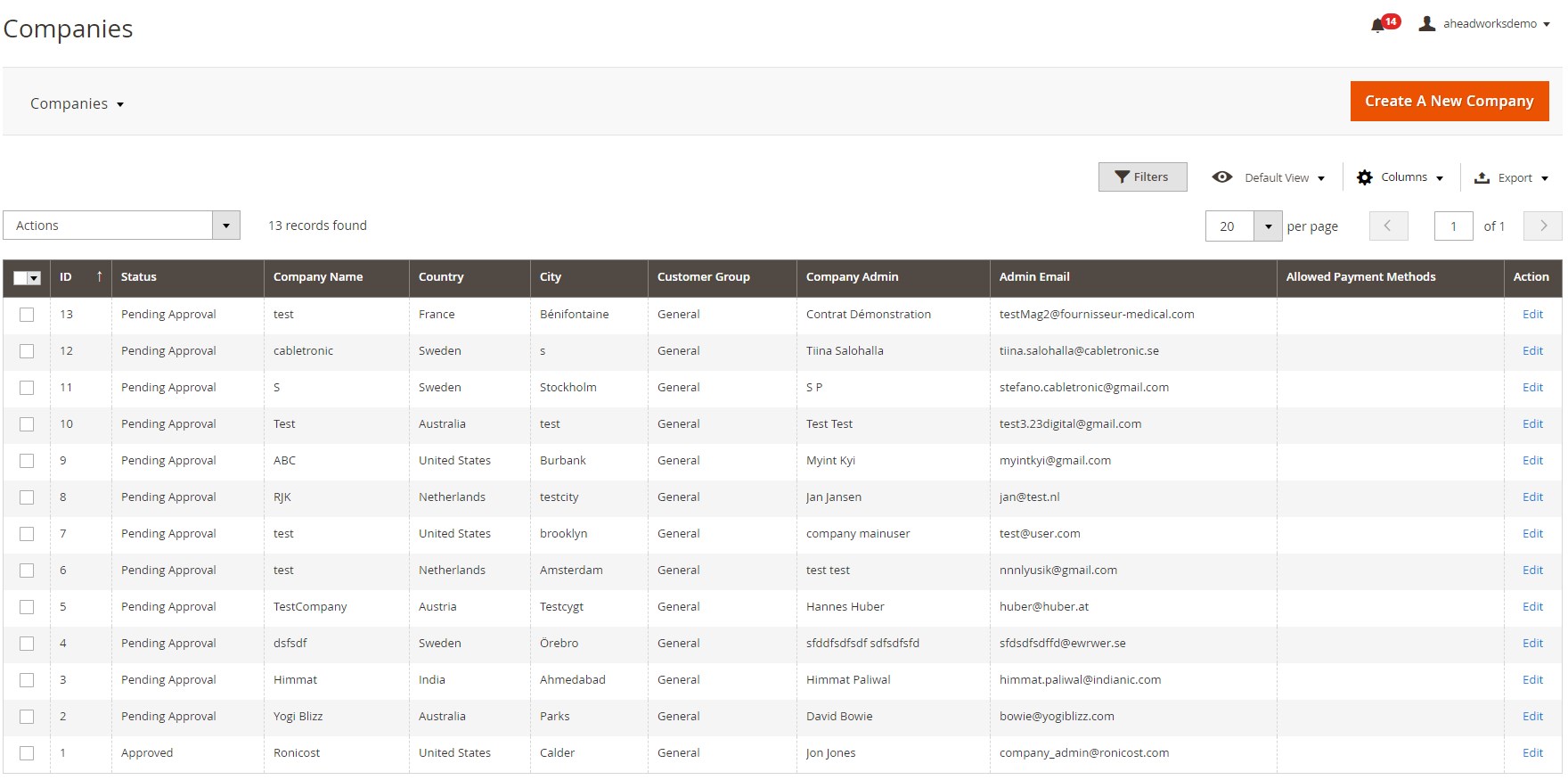Open the per page size dropdown arrow
The height and width of the screenshot is (780, 1568).
pos(1267,226)
